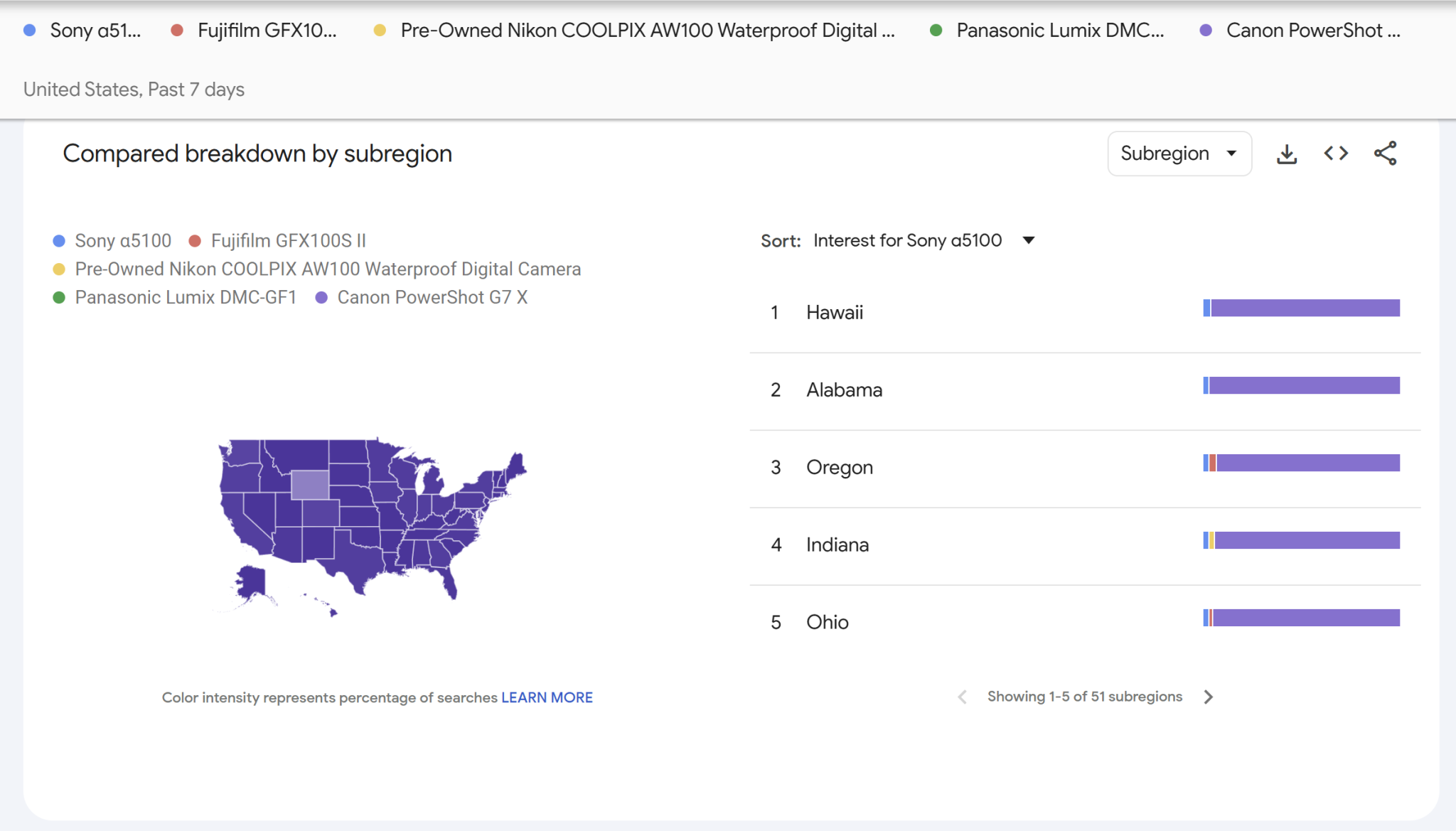Select Ohio in the subregion list
The height and width of the screenshot is (831, 1456).
click(x=1085, y=623)
